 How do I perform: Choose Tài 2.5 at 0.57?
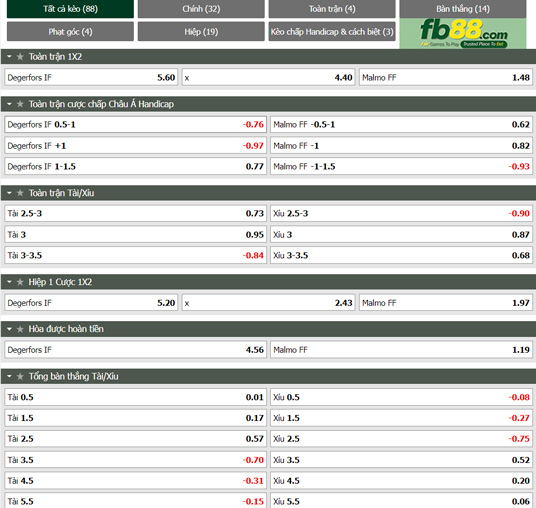pos(135,439)
